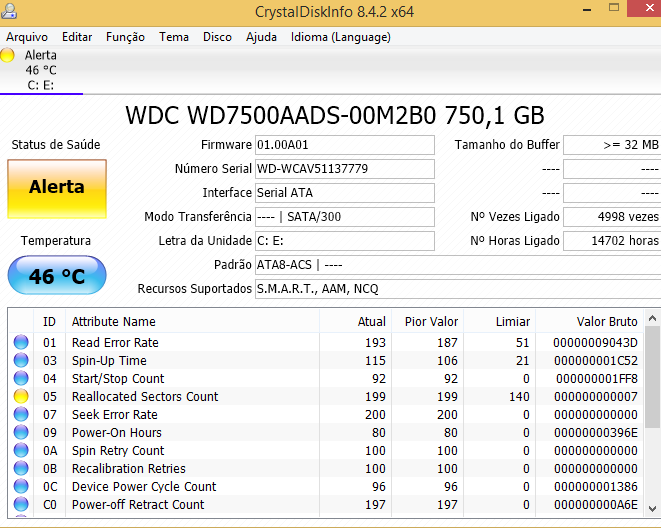
Task: Click the 4998 vezes power-on count field
Action: pos(612,217)
